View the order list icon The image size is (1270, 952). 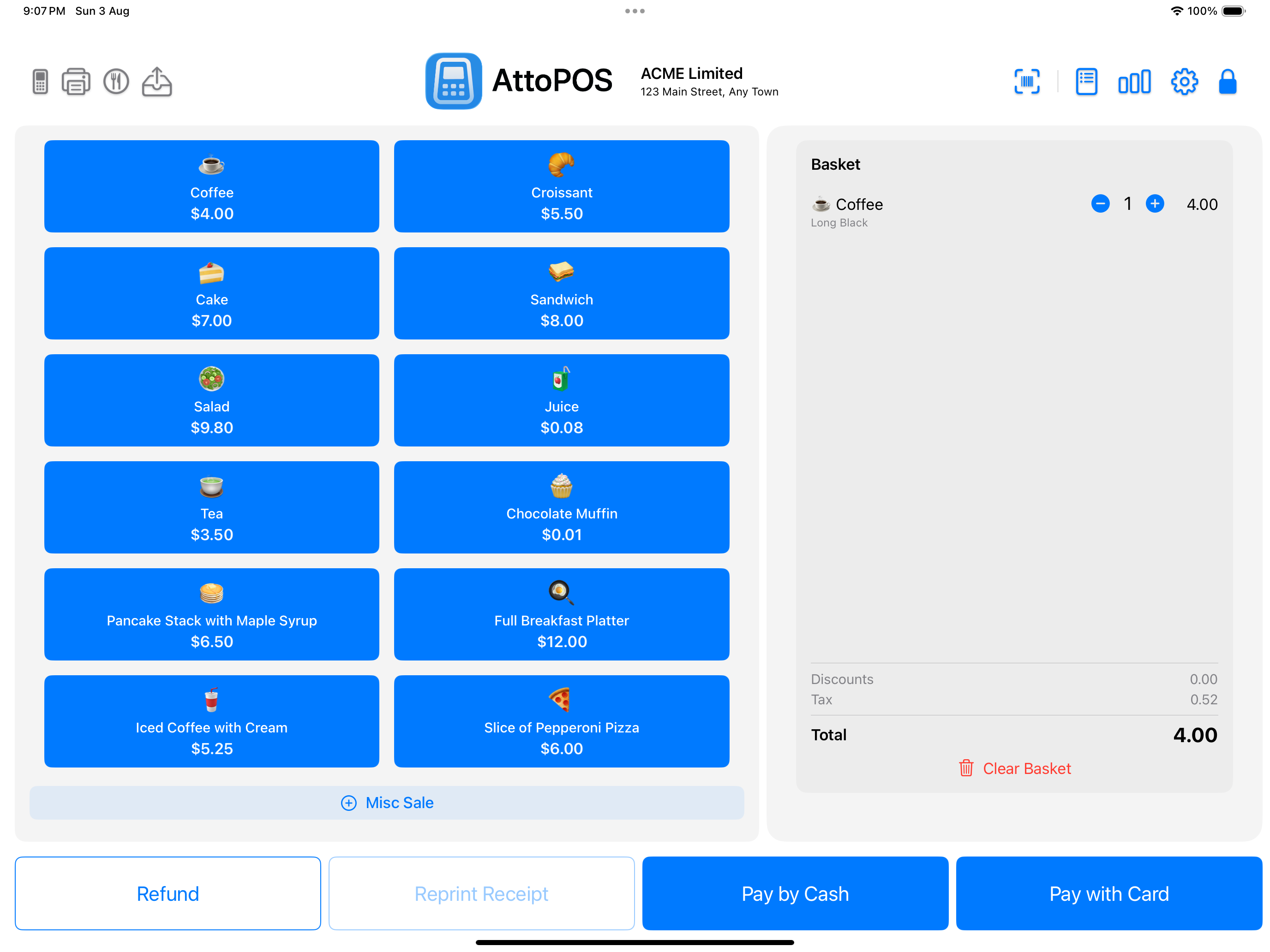coord(1086,82)
